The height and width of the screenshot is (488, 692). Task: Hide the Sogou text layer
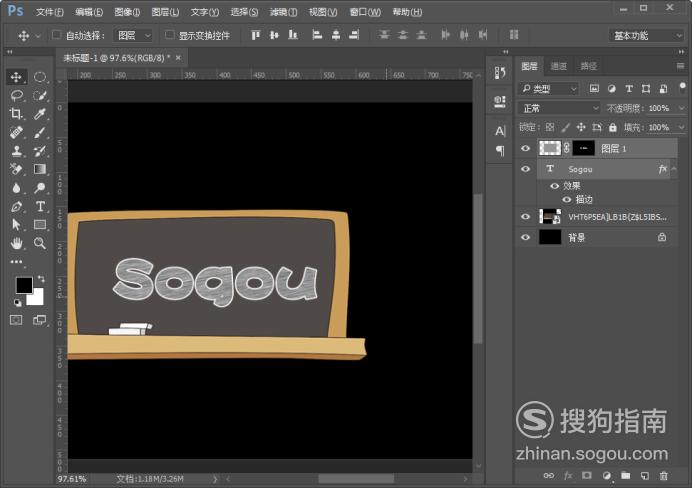(x=525, y=169)
